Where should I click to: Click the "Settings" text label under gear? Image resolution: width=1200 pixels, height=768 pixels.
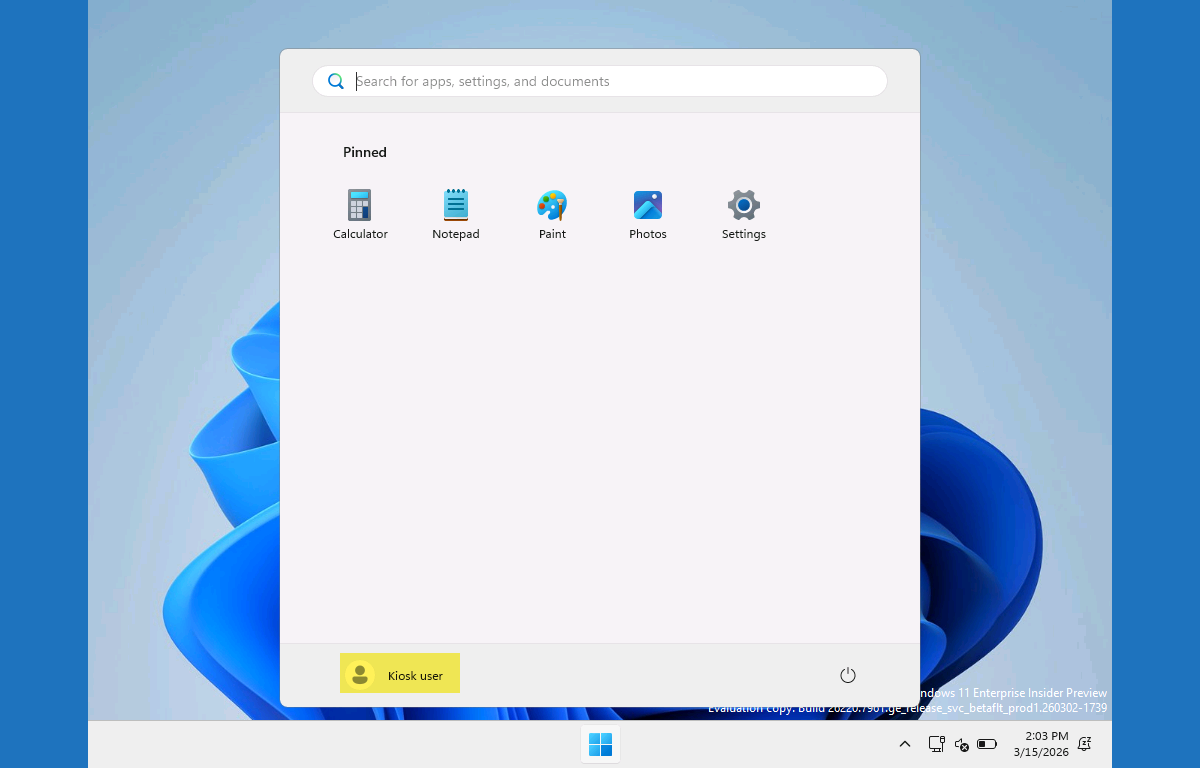[x=744, y=234]
